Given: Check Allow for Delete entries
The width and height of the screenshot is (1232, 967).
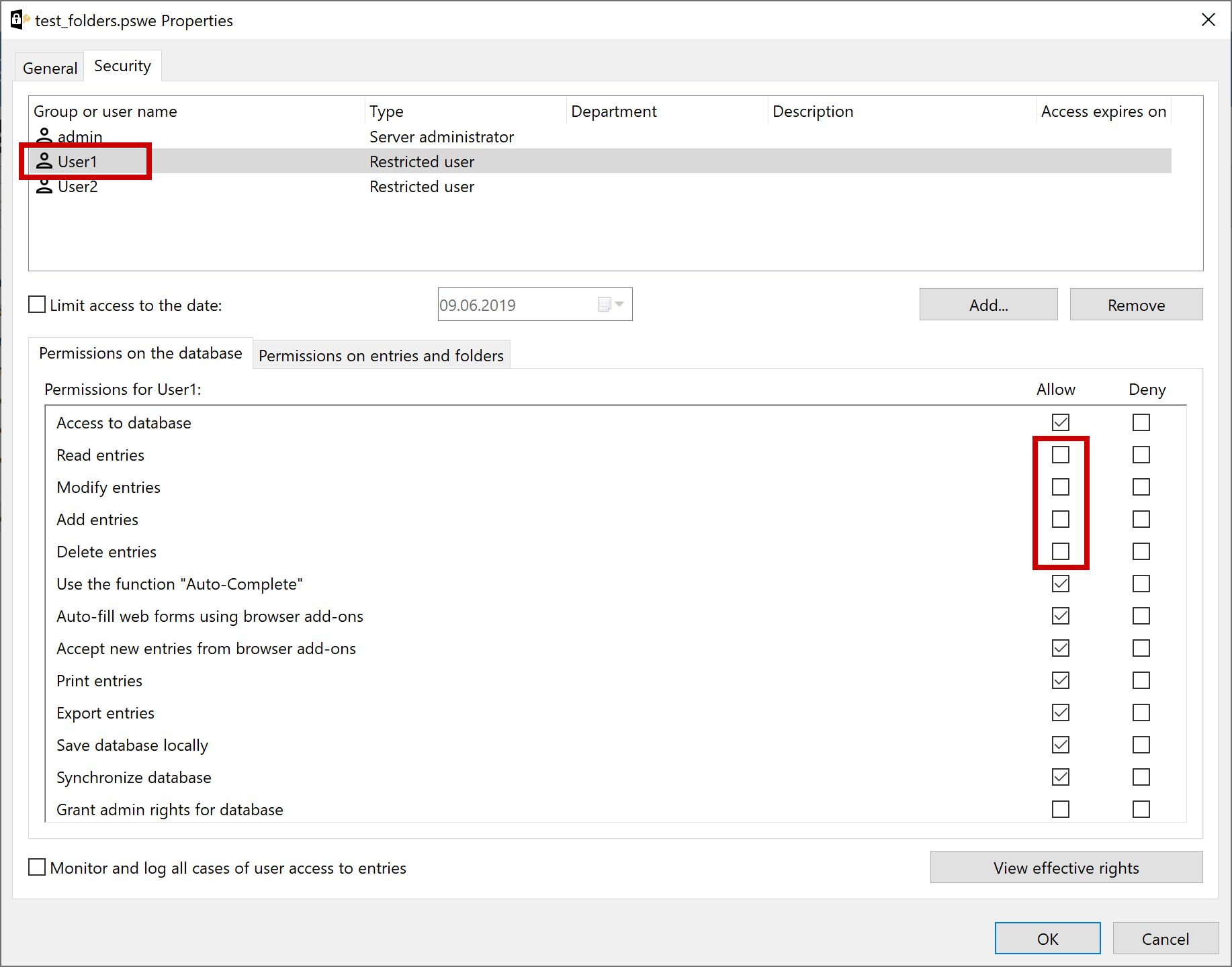Looking at the screenshot, I should click(x=1061, y=551).
